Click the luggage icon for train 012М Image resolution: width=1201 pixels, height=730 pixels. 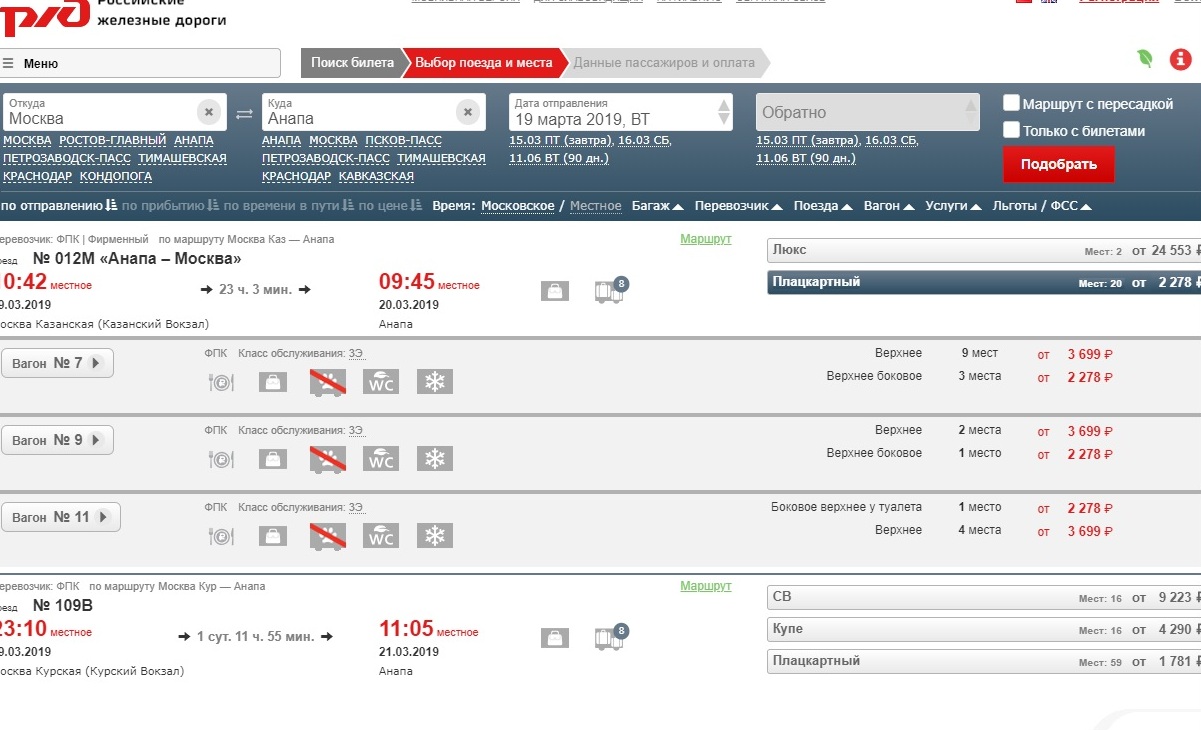coord(555,291)
